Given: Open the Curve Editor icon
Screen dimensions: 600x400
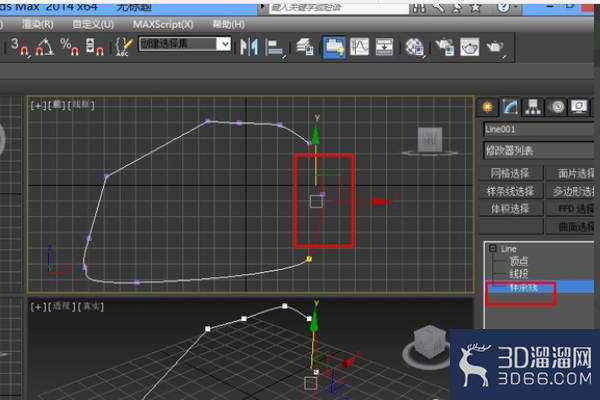Looking at the screenshot, I should pyautogui.click(x=359, y=47).
